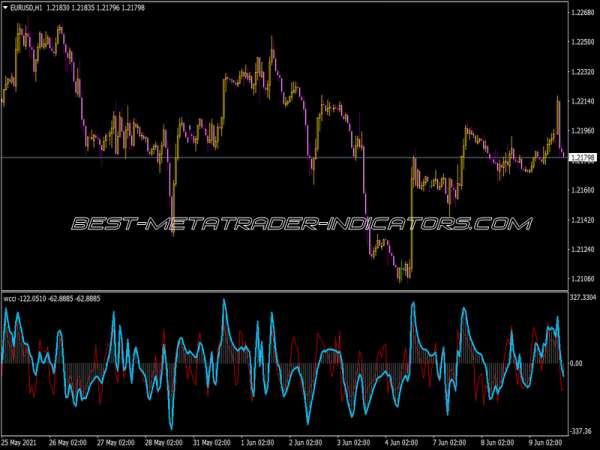Click the 1.21600 price scale value
This screenshot has width=600, height=450.
[x=581, y=189]
